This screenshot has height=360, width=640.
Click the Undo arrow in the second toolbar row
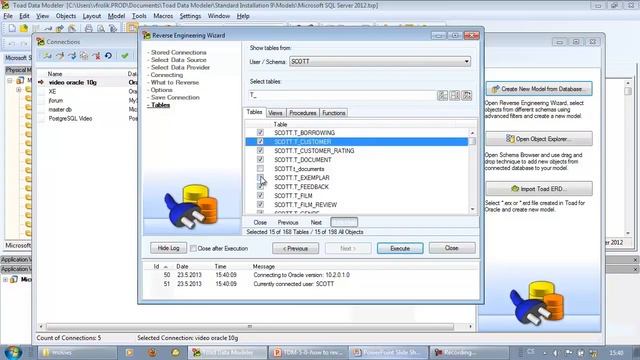tap(12, 43)
